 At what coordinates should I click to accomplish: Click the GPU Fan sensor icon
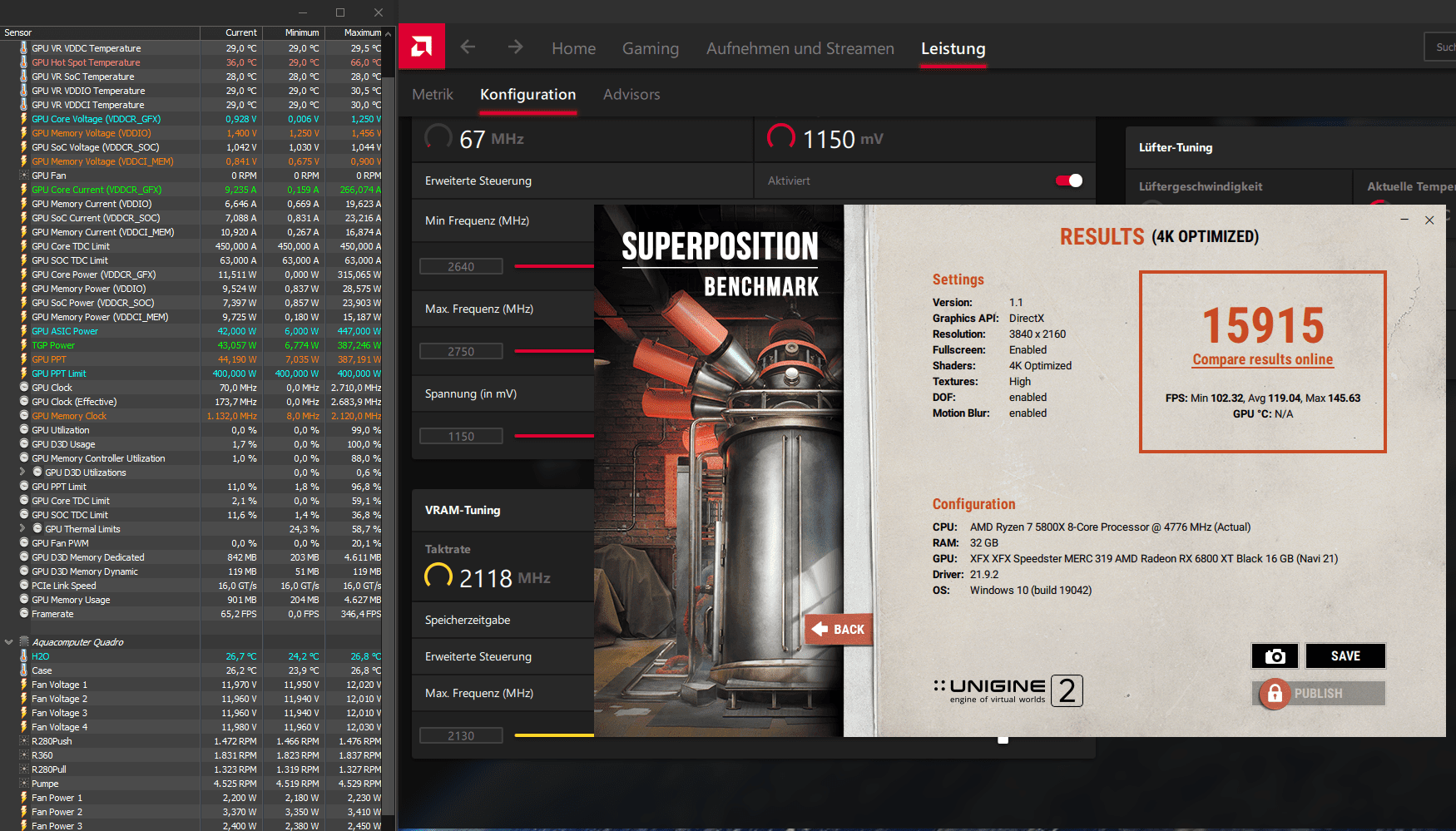24,176
